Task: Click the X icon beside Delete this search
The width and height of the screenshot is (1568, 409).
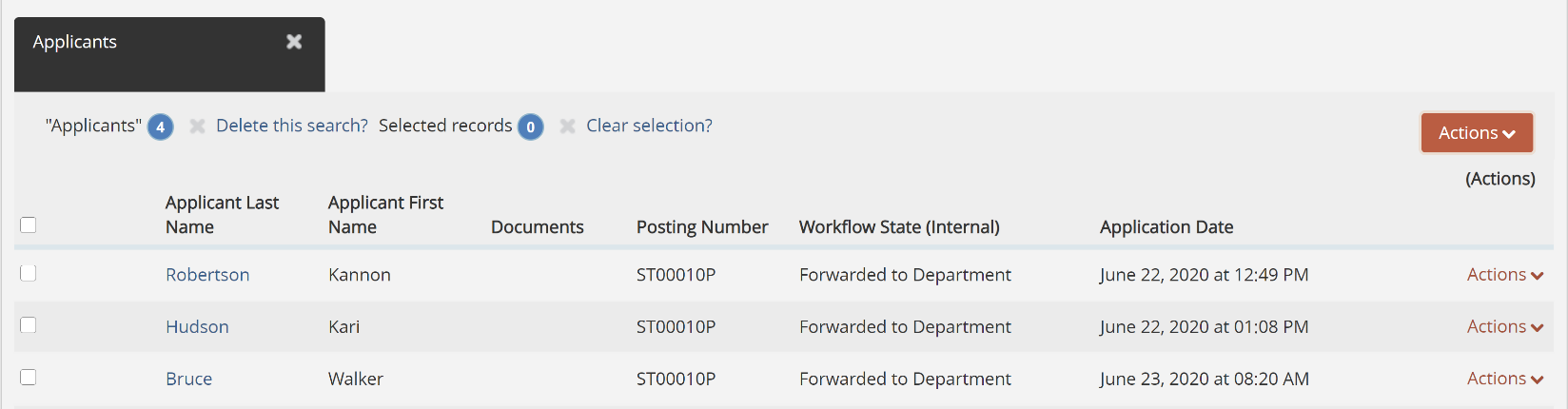Action: pos(197,127)
